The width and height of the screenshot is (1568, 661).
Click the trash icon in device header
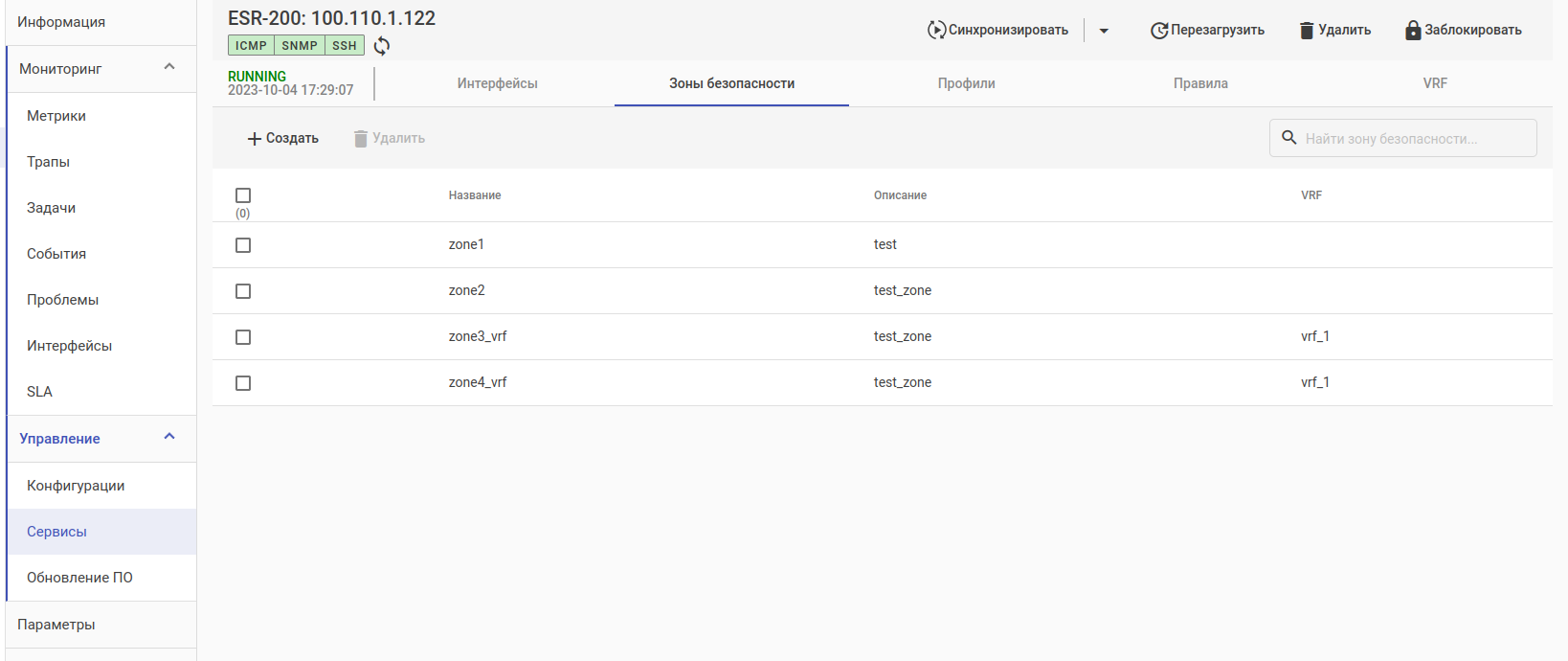point(1307,31)
